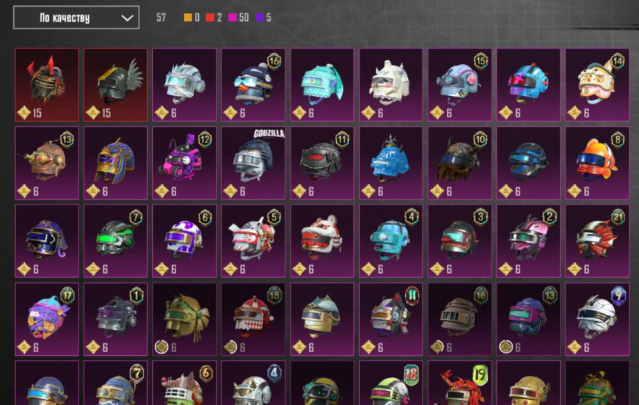
Task: Select the red horned helmet skin
Action: tap(47, 85)
